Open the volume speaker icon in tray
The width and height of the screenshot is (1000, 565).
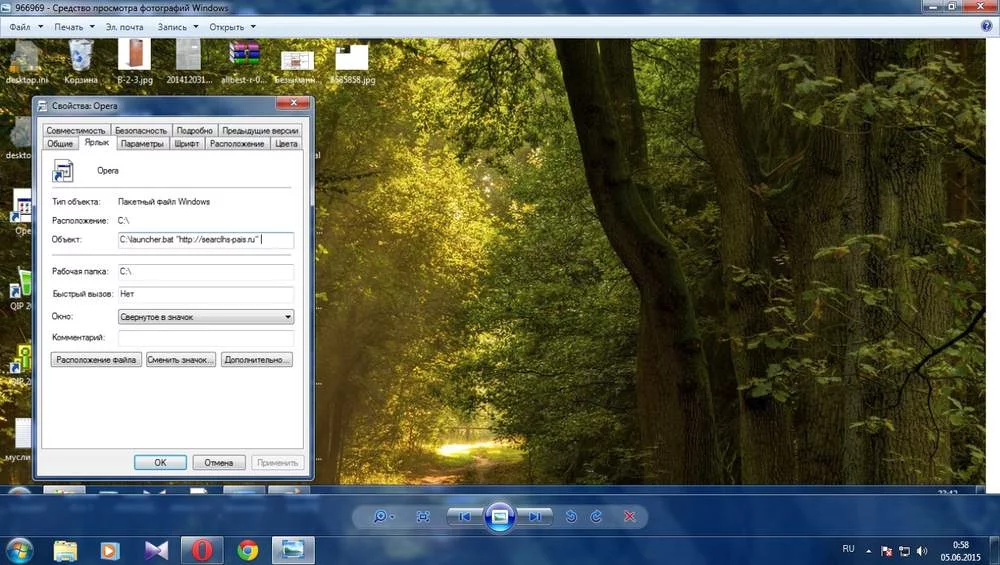coord(922,550)
